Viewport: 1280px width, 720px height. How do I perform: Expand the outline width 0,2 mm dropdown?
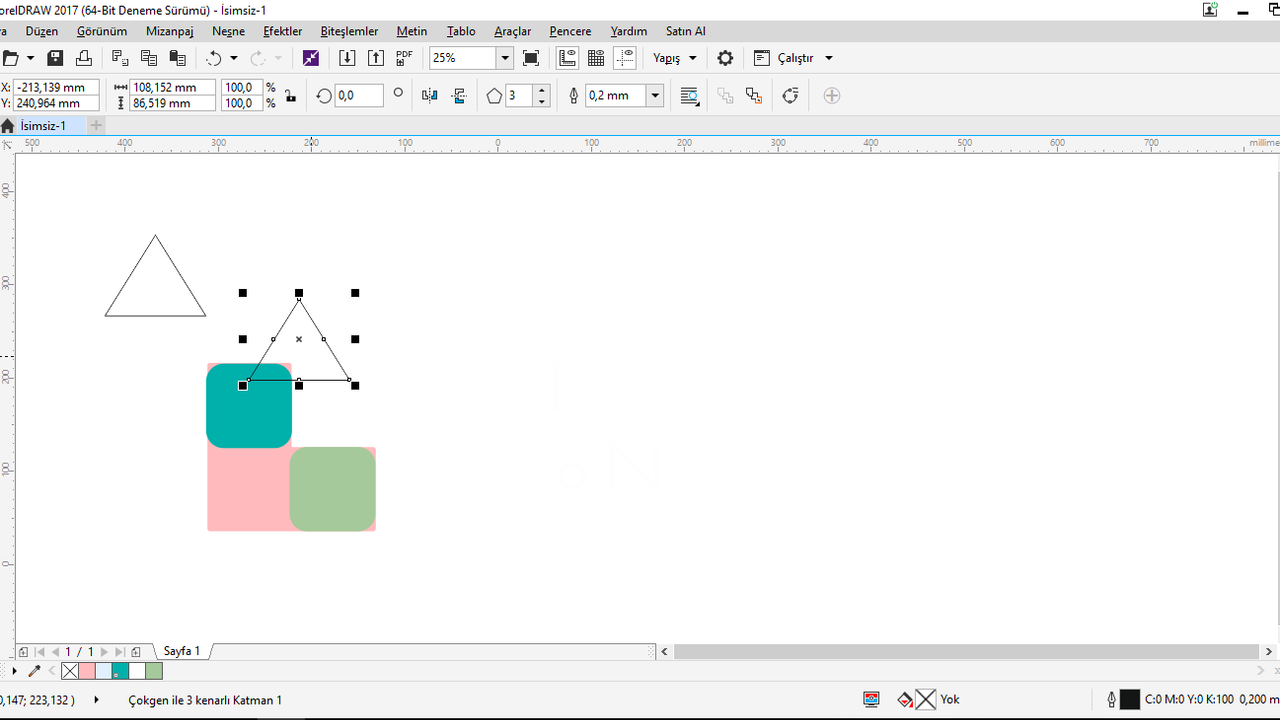click(655, 96)
